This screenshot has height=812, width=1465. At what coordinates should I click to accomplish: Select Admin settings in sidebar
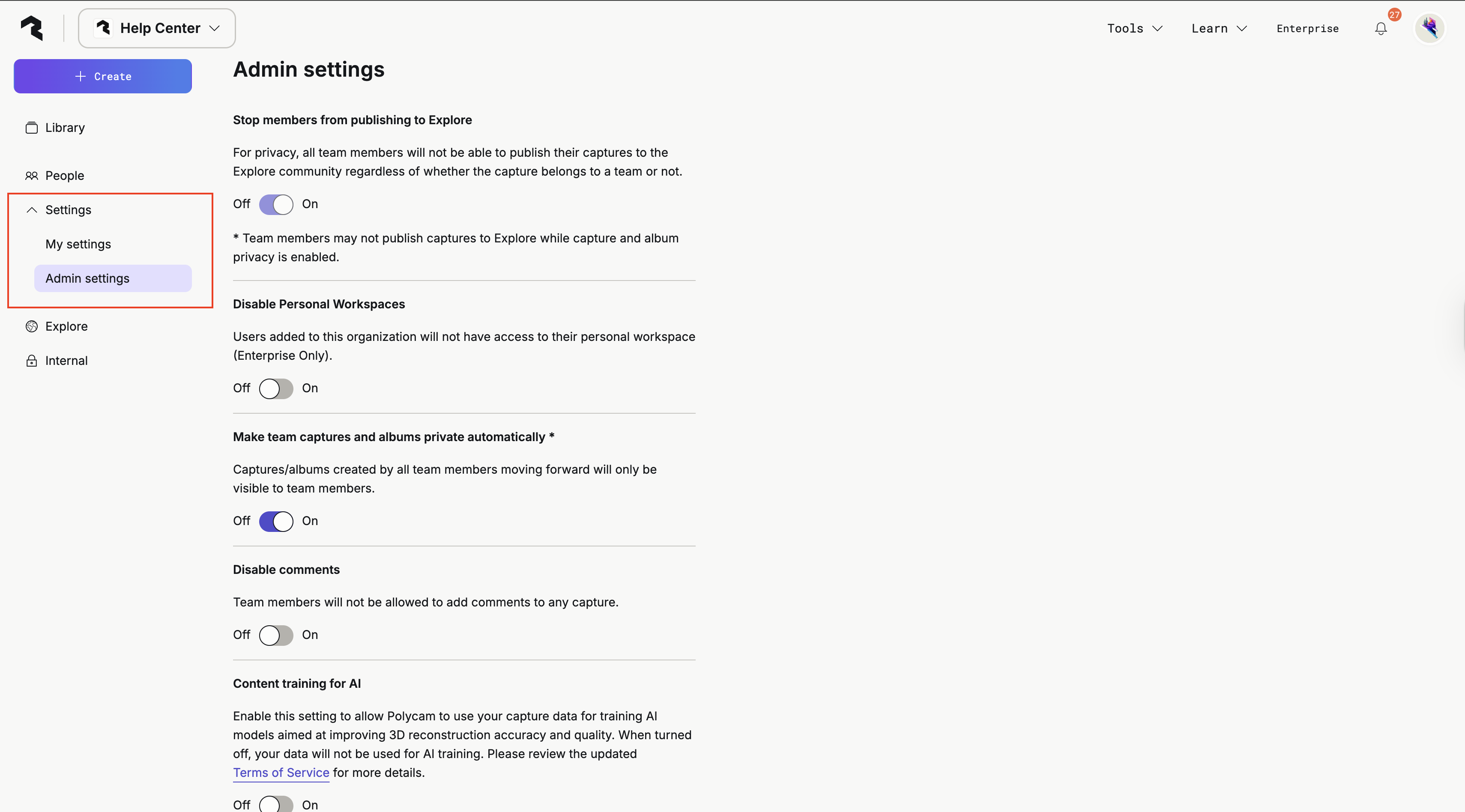(x=87, y=278)
